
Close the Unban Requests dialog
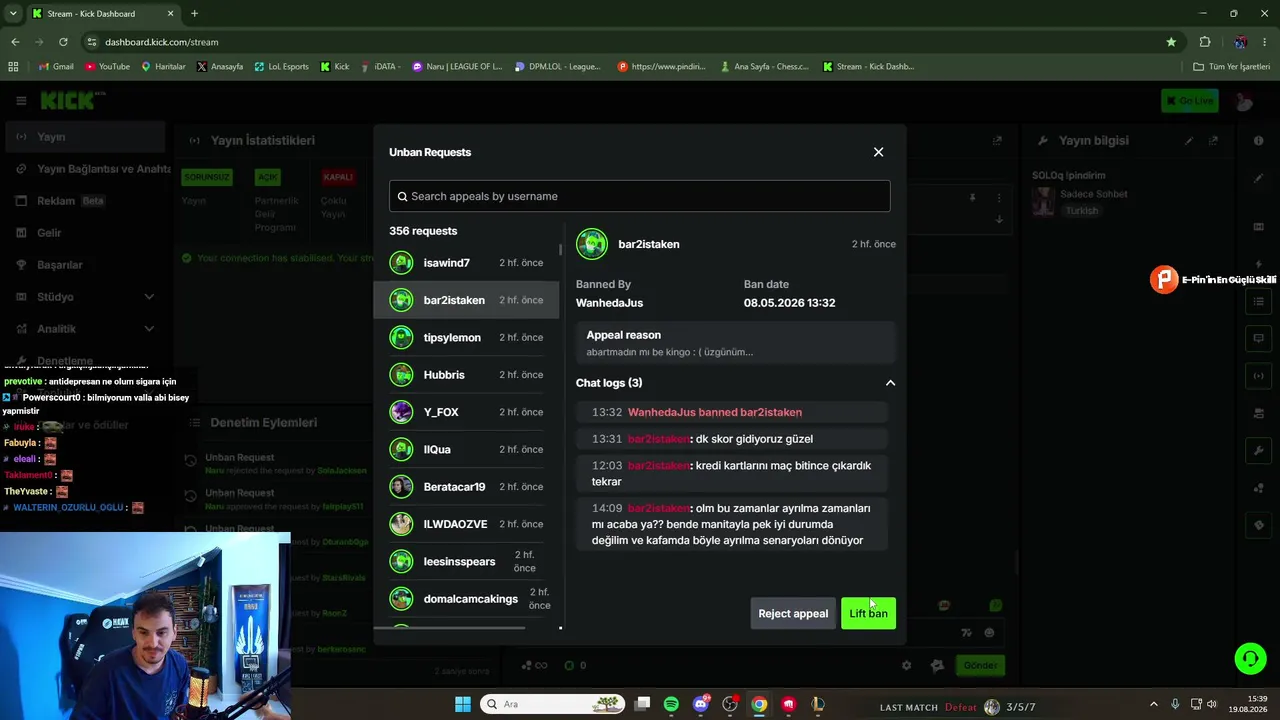pyautogui.click(x=878, y=152)
